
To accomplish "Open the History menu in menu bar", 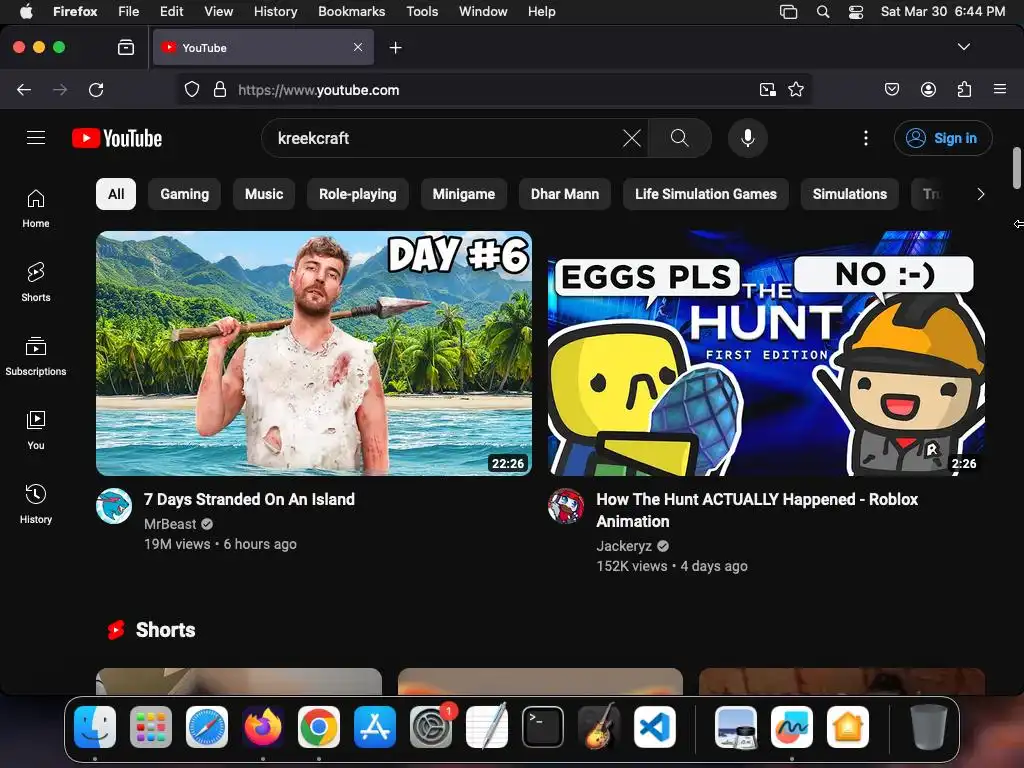I will [x=276, y=12].
